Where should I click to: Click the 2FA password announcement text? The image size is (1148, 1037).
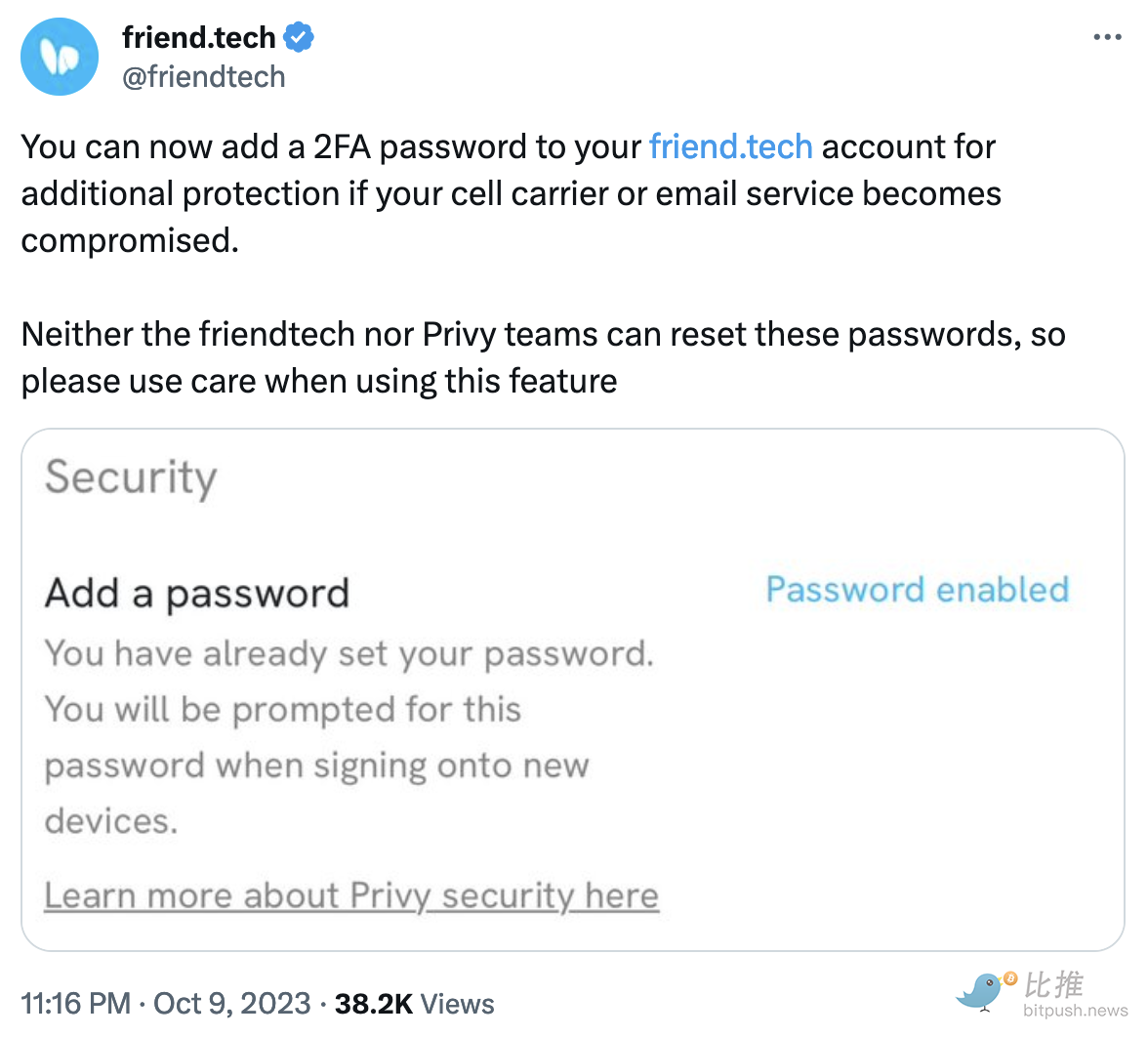(512, 193)
